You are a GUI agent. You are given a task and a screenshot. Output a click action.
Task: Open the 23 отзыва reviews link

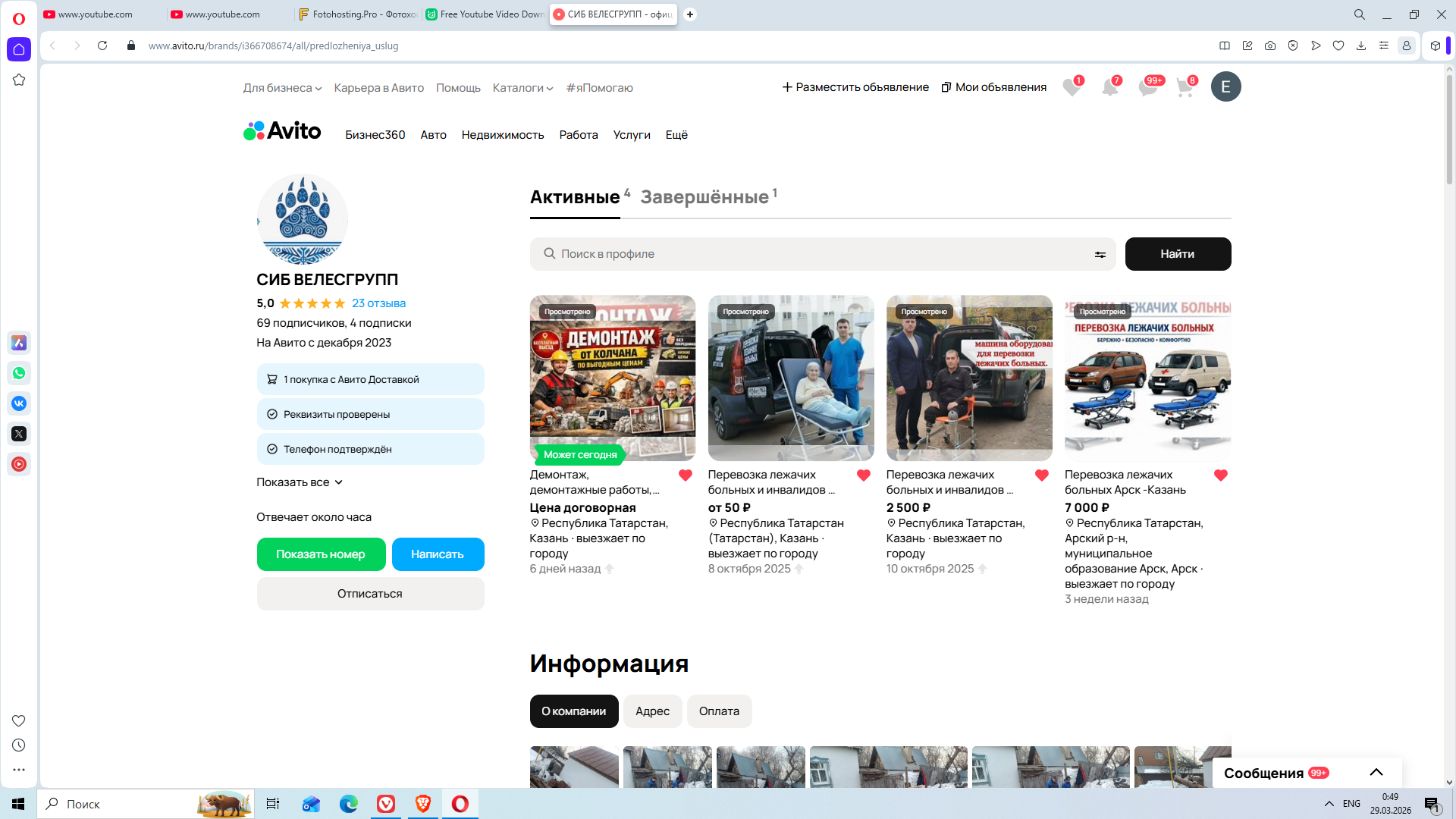pyautogui.click(x=378, y=303)
